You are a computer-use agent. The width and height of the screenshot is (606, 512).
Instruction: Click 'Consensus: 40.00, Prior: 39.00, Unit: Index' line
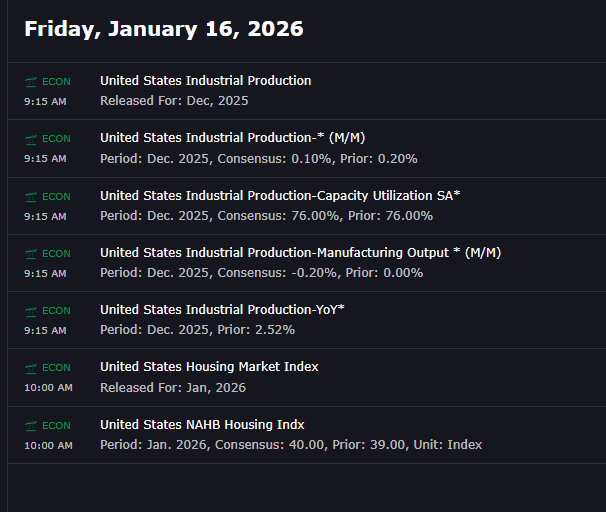click(291, 445)
